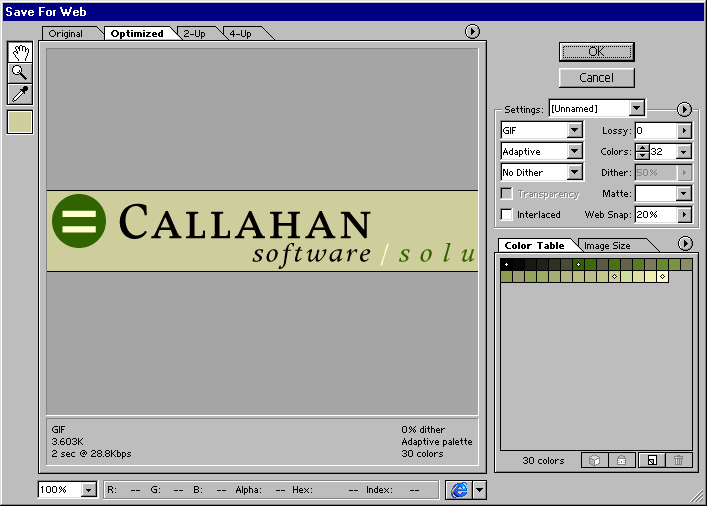Viewport: 707px width, 506px height.
Task: Select the Hand tool
Action: (x=20, y=52)
